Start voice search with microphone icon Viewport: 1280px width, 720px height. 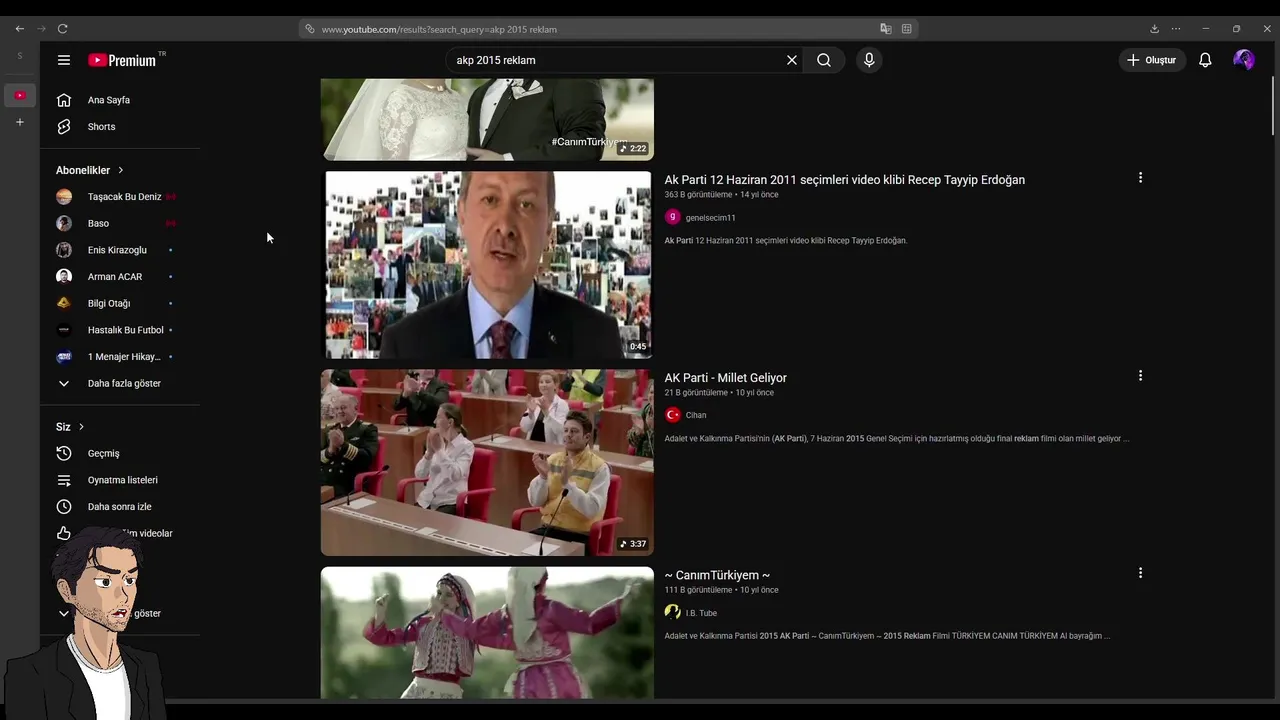[x=869, y=60]
